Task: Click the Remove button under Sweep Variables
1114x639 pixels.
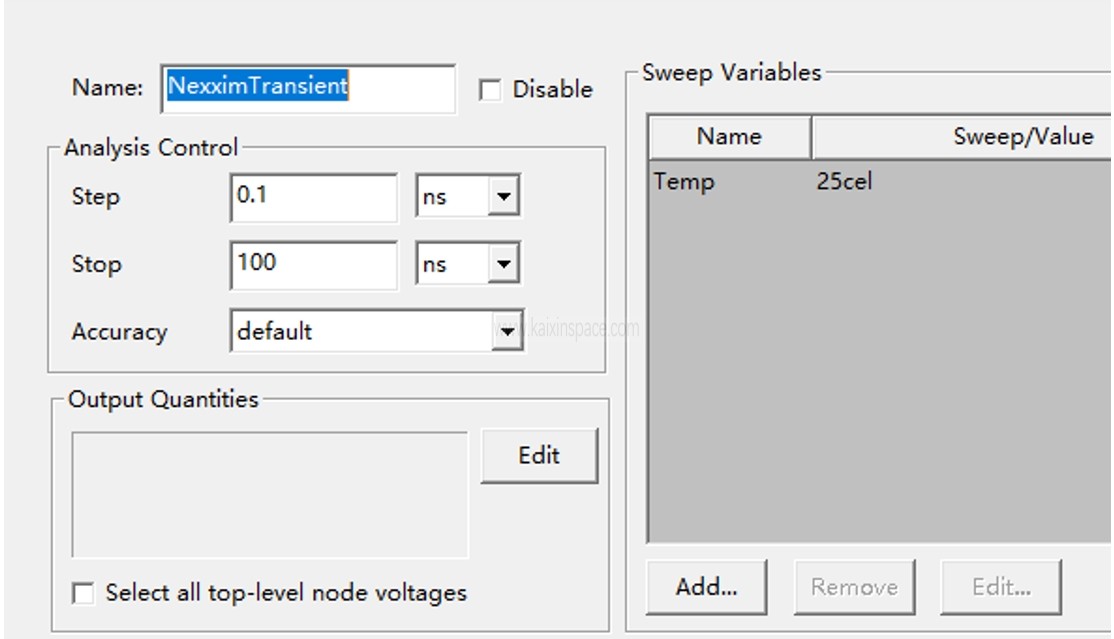Action: (x=854, y=587)
